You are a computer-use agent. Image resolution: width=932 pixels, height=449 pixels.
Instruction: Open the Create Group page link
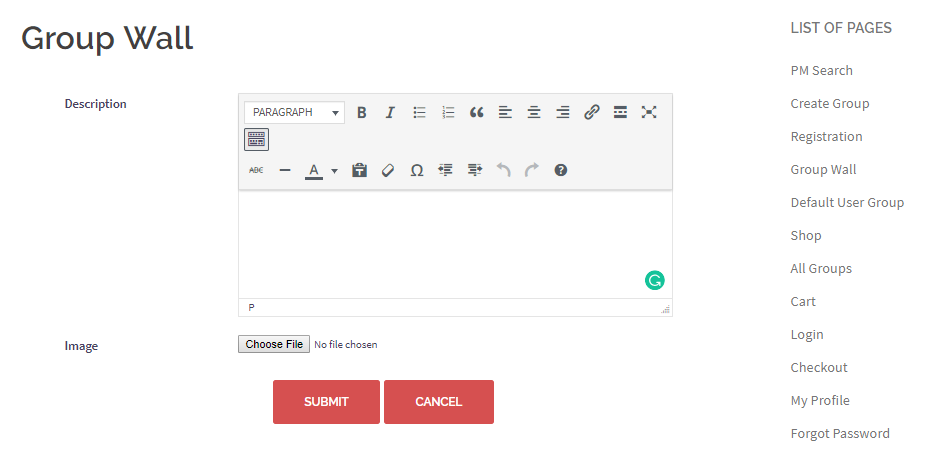click(x=830, y=103)
